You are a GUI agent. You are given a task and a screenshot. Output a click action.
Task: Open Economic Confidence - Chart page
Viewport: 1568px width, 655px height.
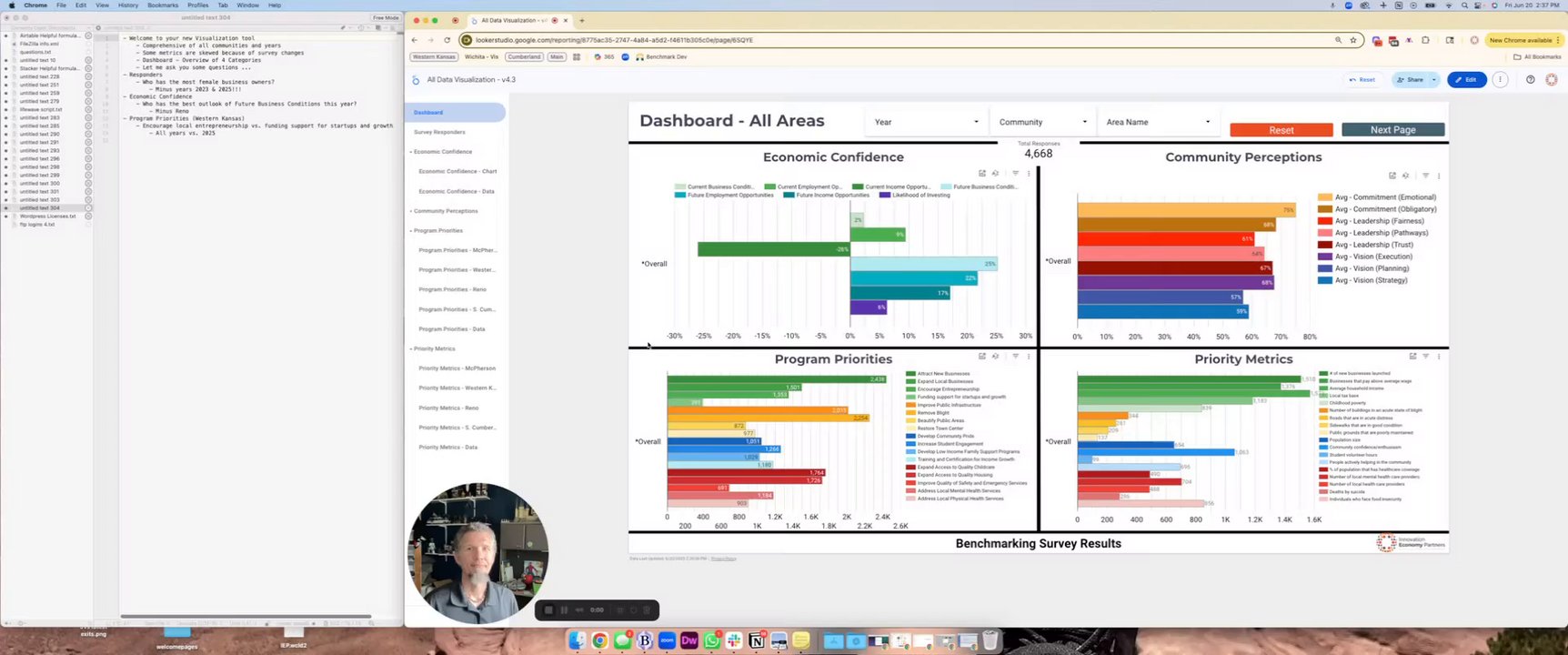click(457, 171)
